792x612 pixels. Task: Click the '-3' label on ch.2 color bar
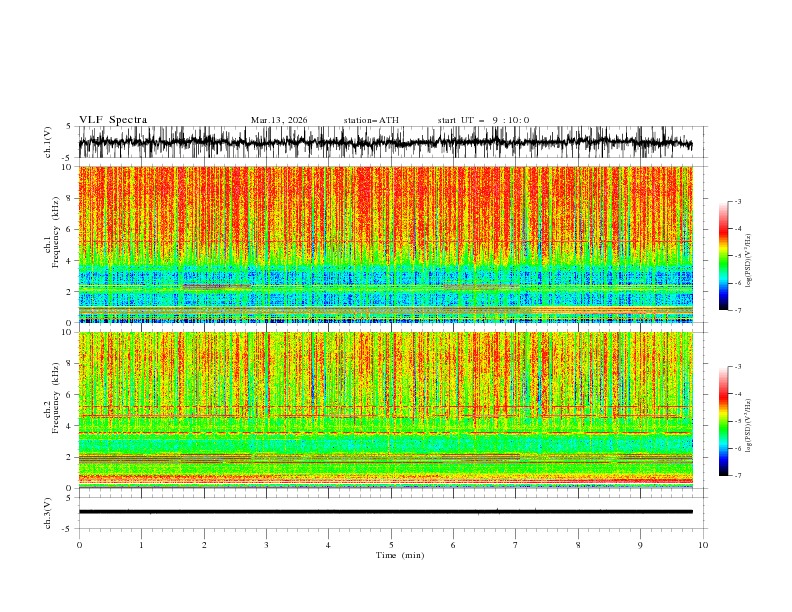(737, 367)
